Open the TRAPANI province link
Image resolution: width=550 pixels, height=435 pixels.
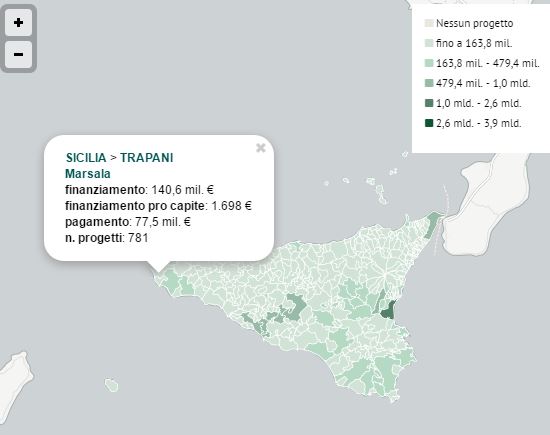click(x=147, y=158)
